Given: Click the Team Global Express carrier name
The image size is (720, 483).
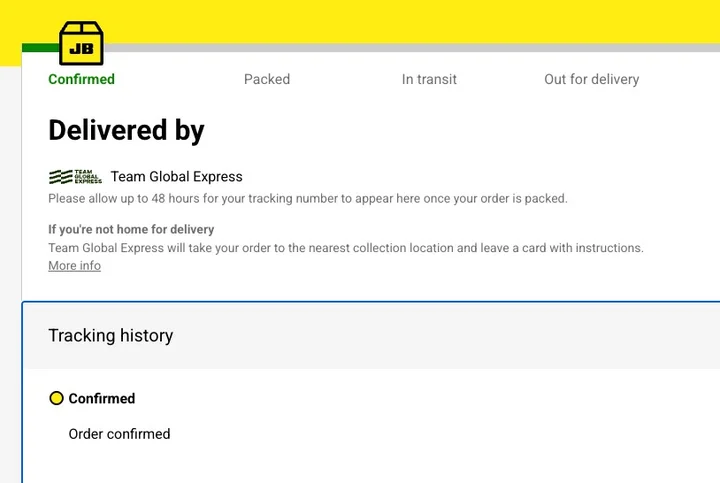Looking at the screenshot, I should 176,177.
